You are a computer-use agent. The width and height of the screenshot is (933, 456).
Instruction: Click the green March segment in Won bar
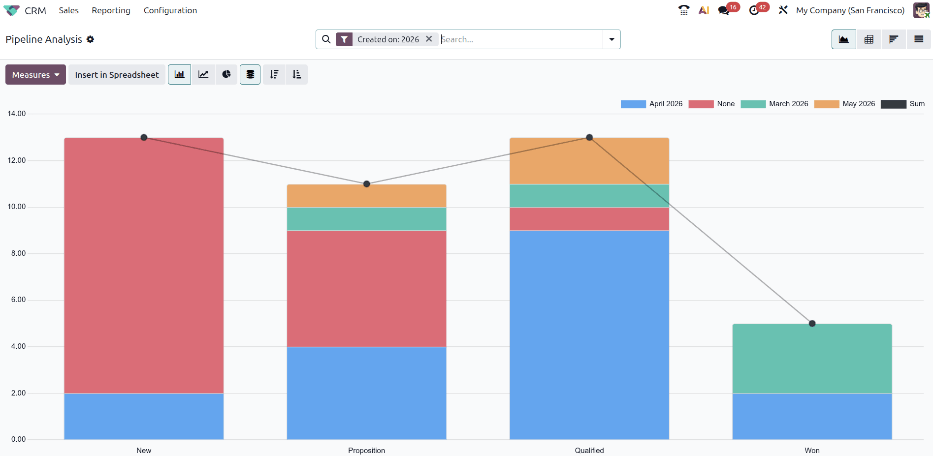click(812, 359)
